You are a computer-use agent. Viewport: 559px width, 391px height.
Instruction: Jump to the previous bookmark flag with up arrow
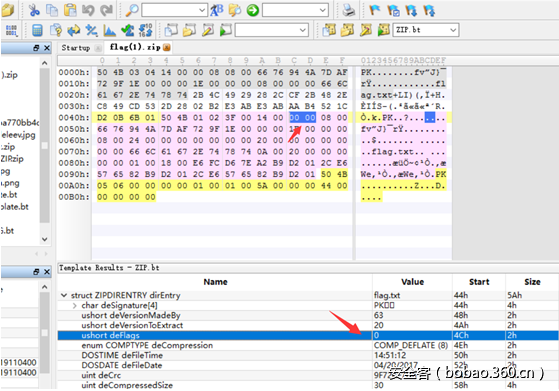429,10
